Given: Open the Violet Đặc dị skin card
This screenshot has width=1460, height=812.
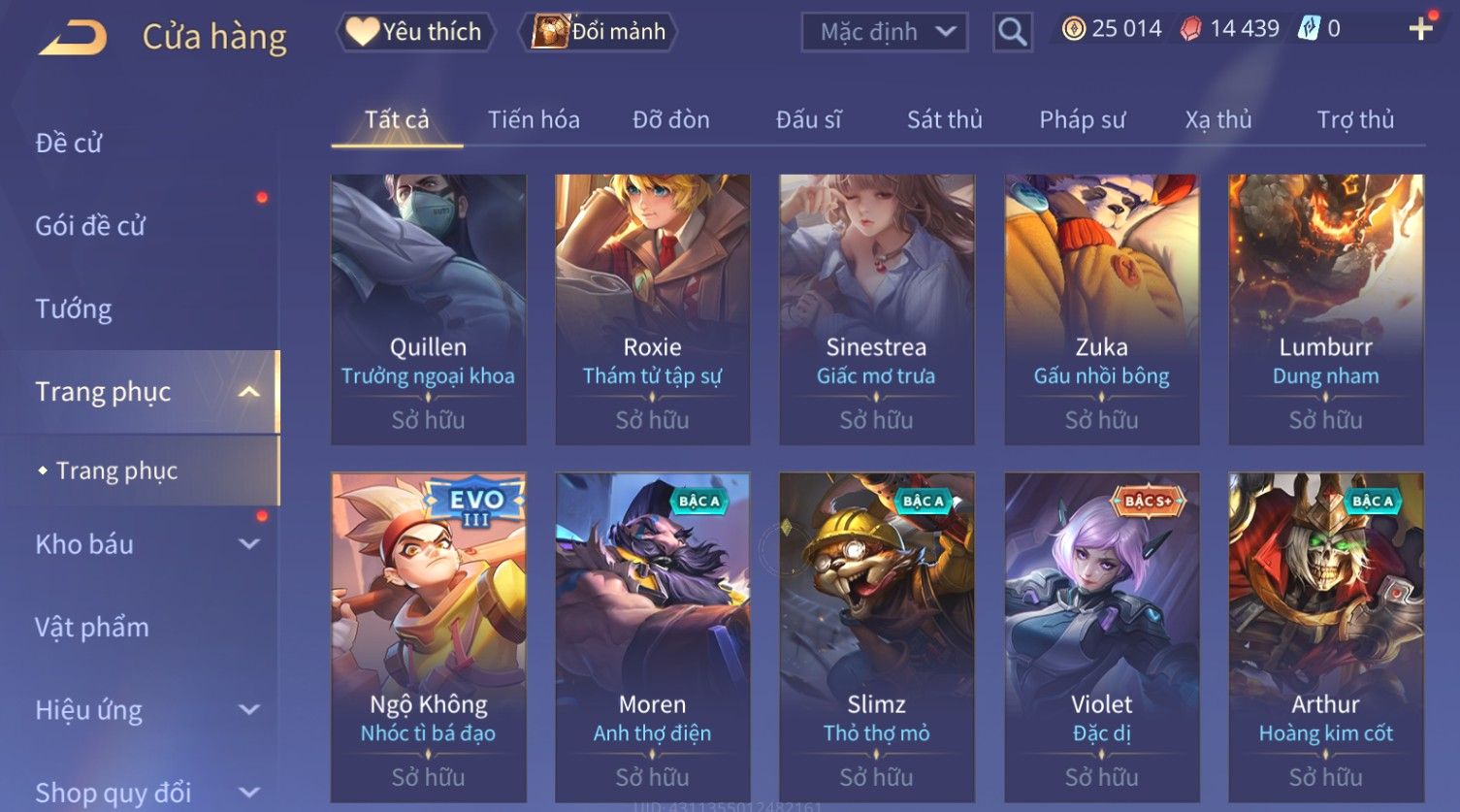Looking at the screenshot, I should [1102, 636].
